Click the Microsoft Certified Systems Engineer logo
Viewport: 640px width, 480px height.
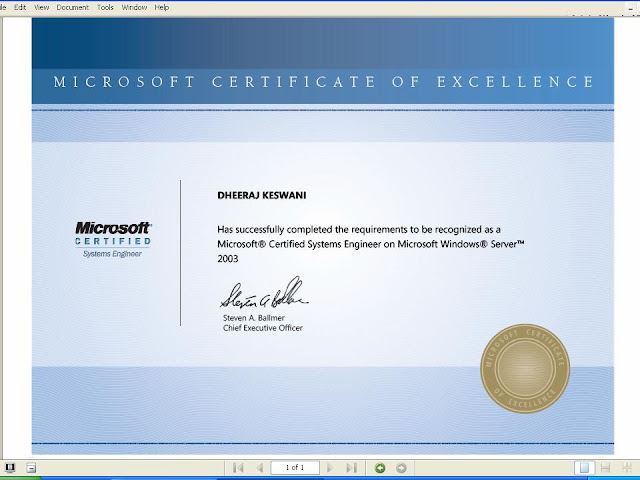tap(113, 240)
